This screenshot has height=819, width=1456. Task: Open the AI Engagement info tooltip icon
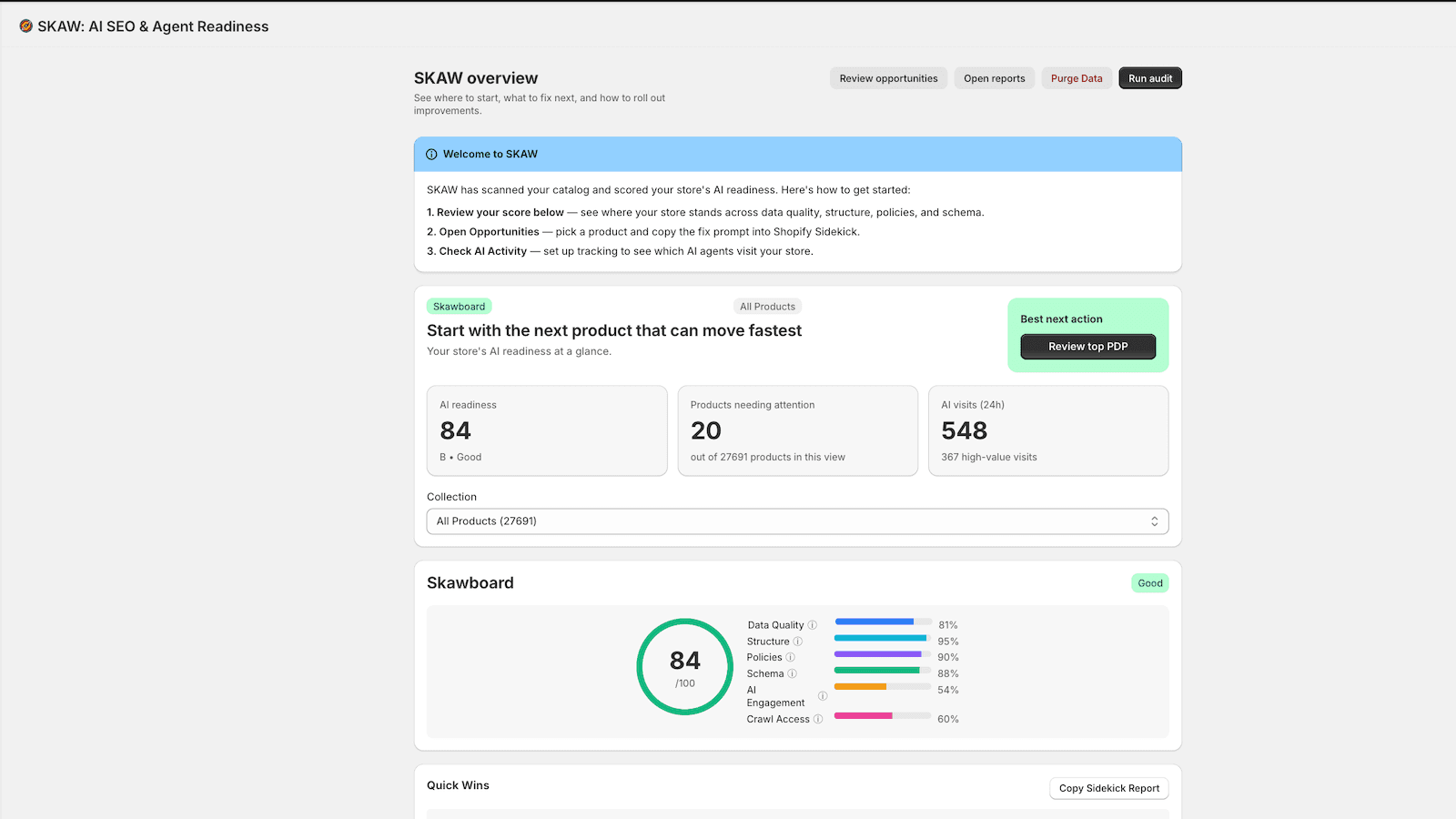pos(823,696)
